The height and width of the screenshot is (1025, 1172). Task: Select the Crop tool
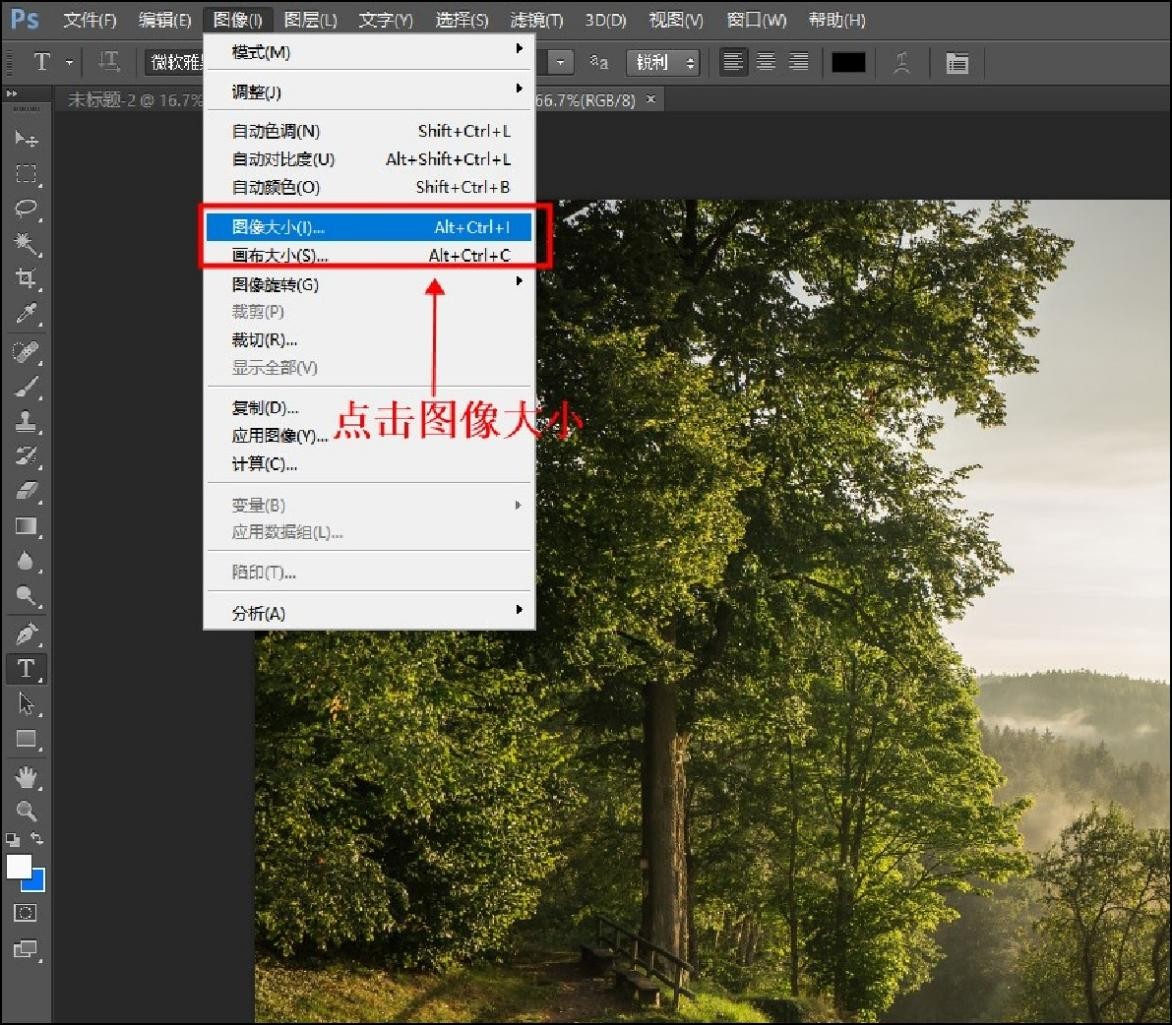[x=26, y=278]
